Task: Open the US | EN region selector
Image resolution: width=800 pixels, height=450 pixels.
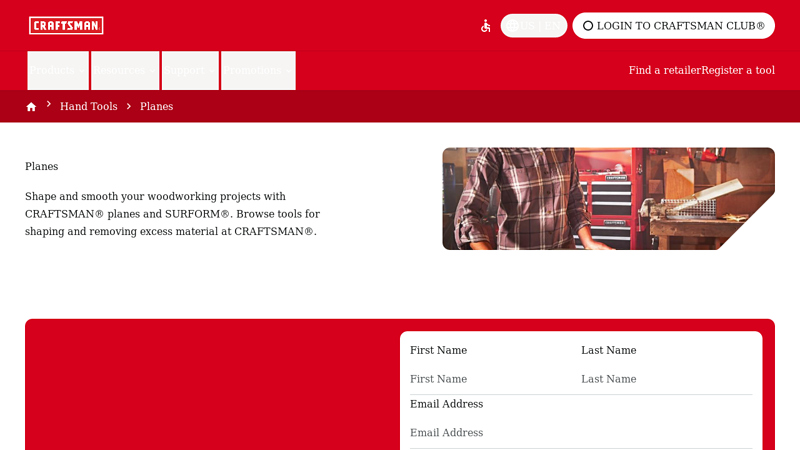Action: click(534, 26)
